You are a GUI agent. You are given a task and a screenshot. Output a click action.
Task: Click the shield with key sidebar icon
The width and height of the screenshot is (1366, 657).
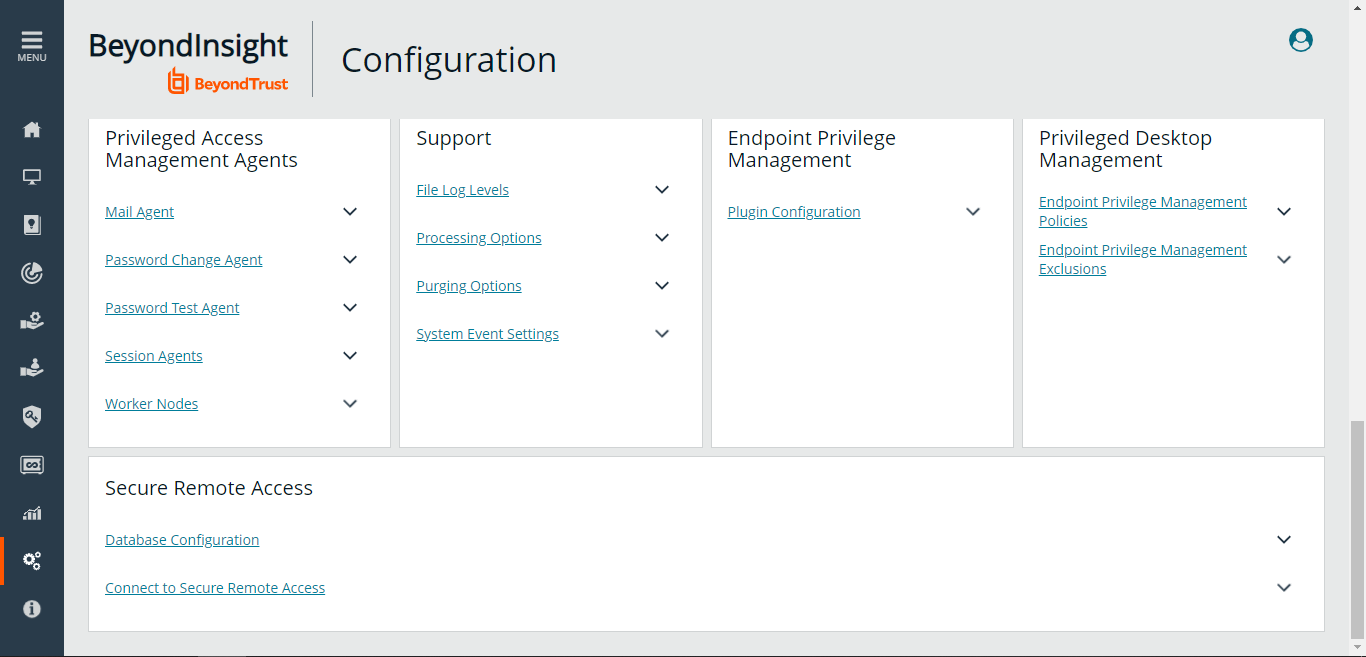[x=32, y=417]
